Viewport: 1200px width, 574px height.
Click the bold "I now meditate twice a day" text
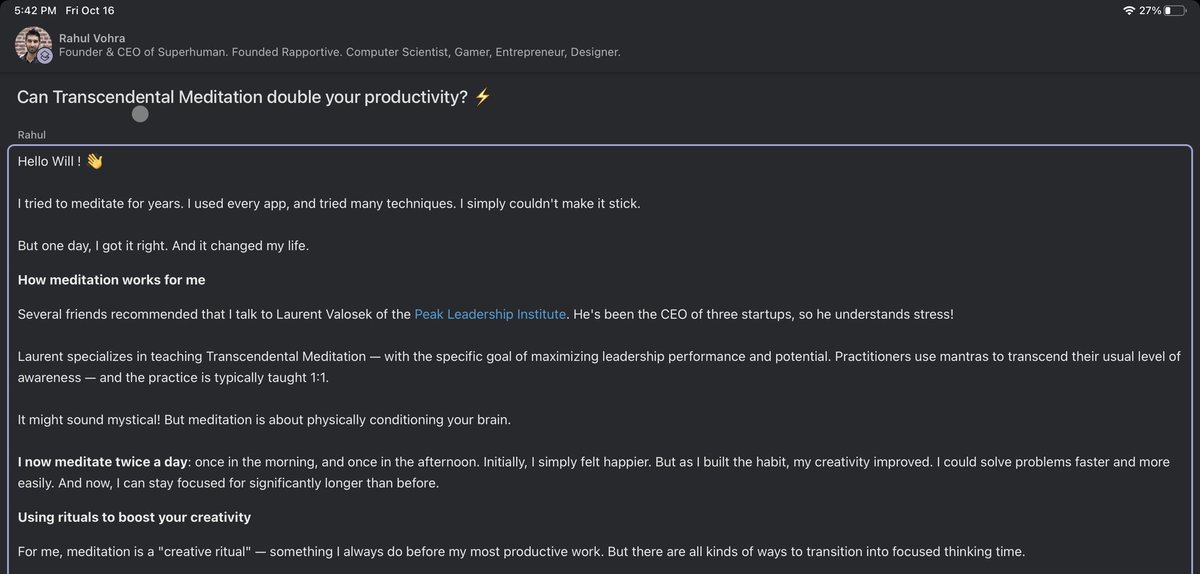[x=102, y=463]
